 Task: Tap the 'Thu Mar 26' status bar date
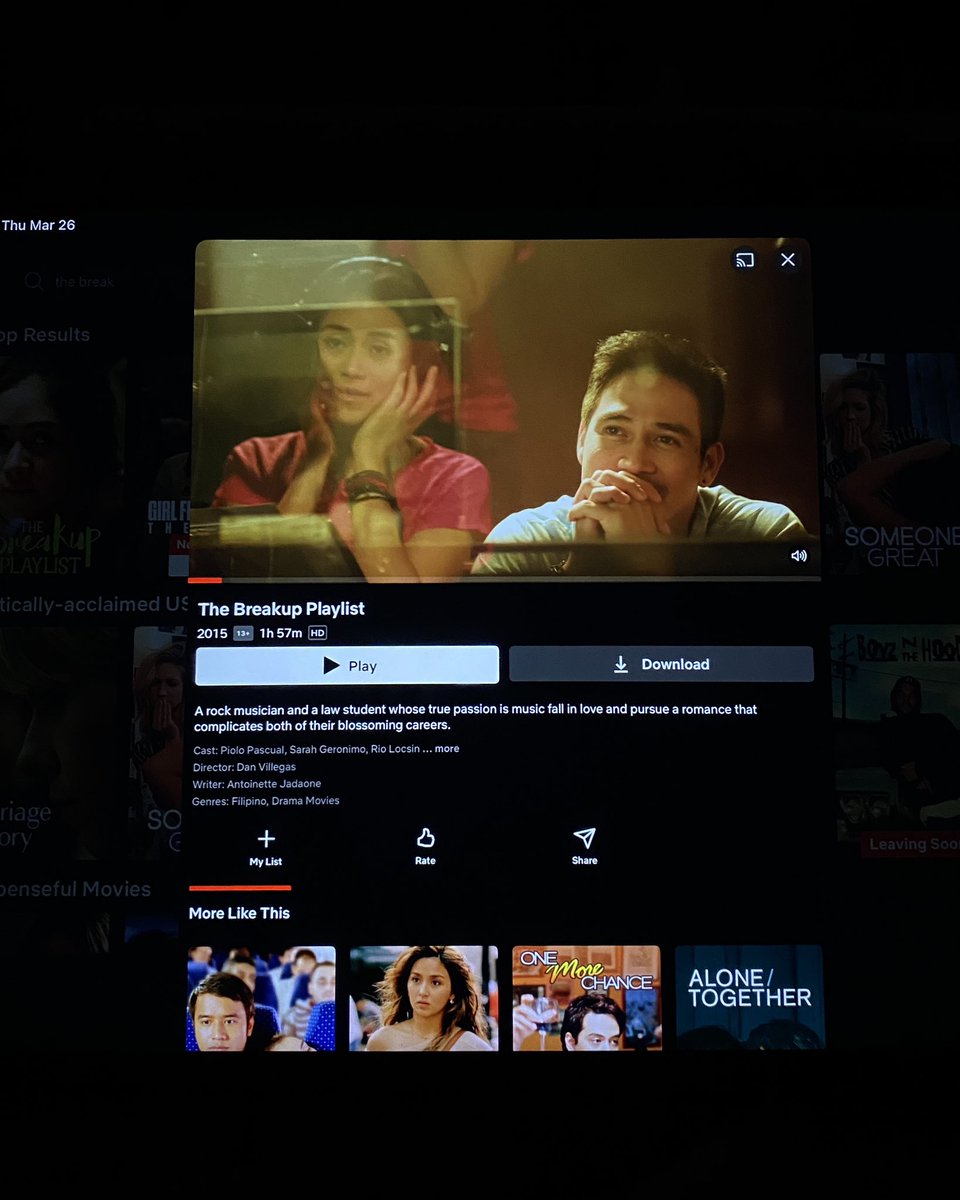point(39,225)
